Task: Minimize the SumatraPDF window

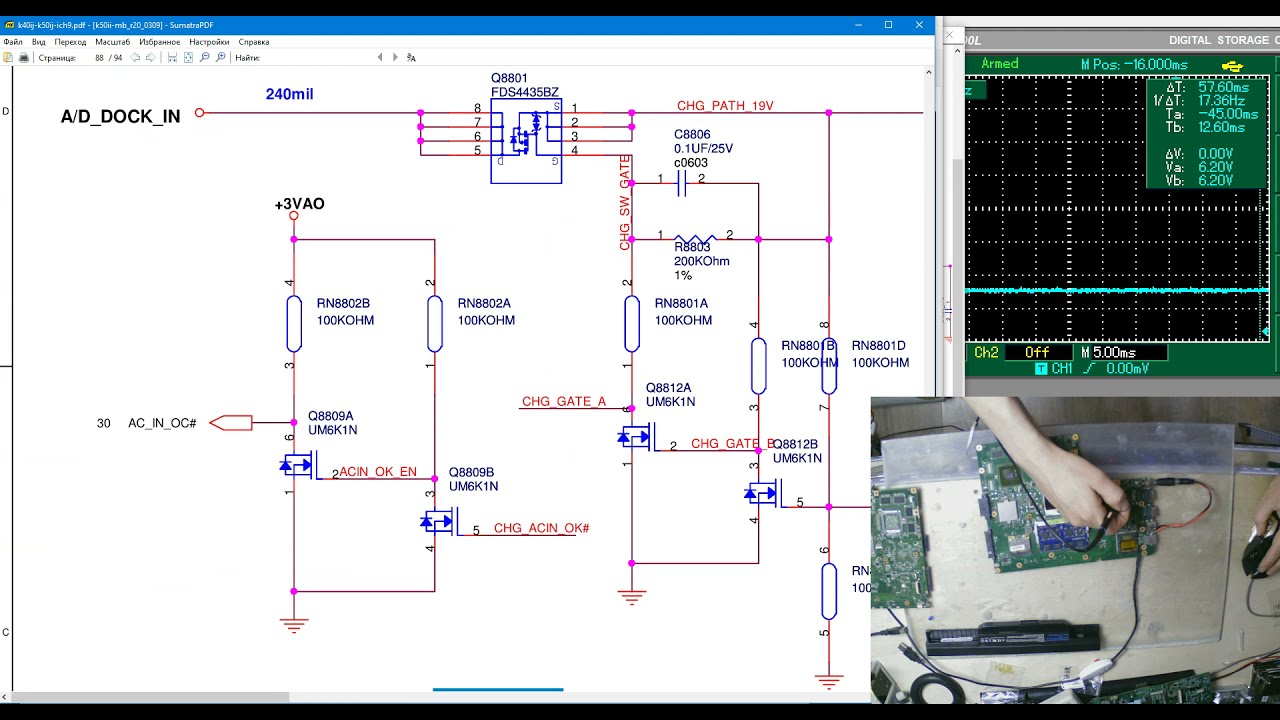Action: [x=857, y=25]
